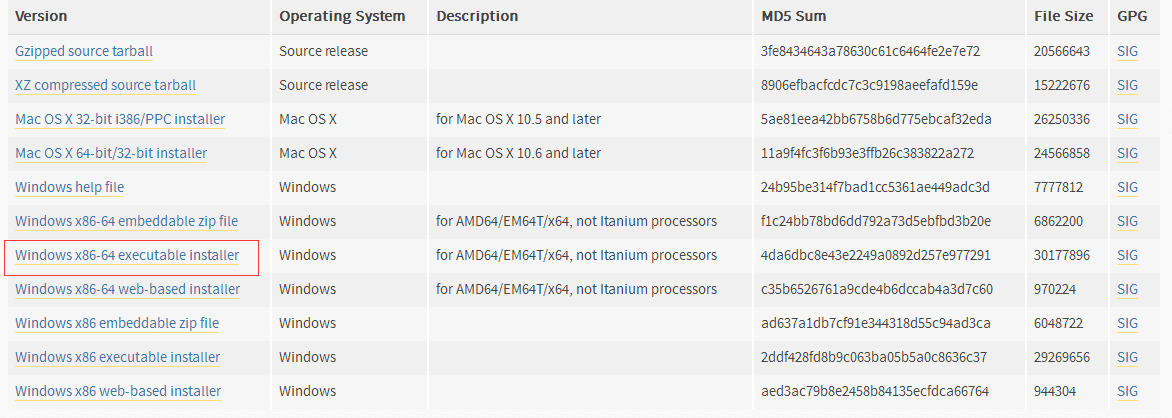The height and width of the screenshot is (418, 1172).
Task: Click MD5 hash of Windows x86-64 executable installer
Action: pyautogui.click(x=875, y=255)
